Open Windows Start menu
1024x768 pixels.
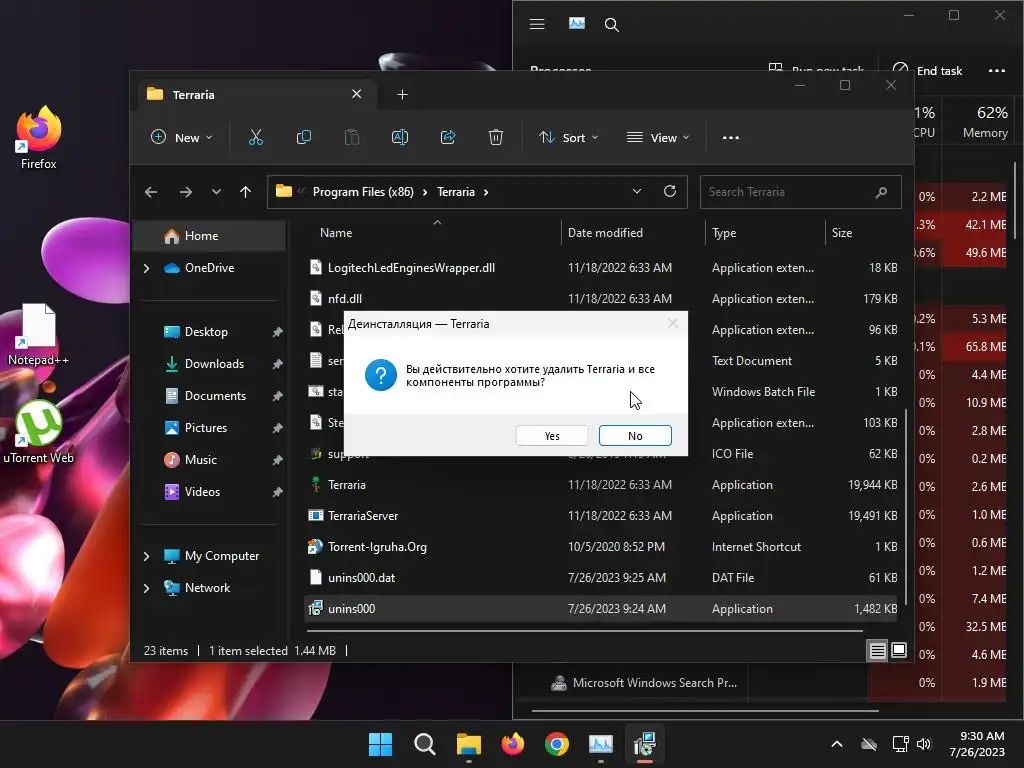[380, 744]
